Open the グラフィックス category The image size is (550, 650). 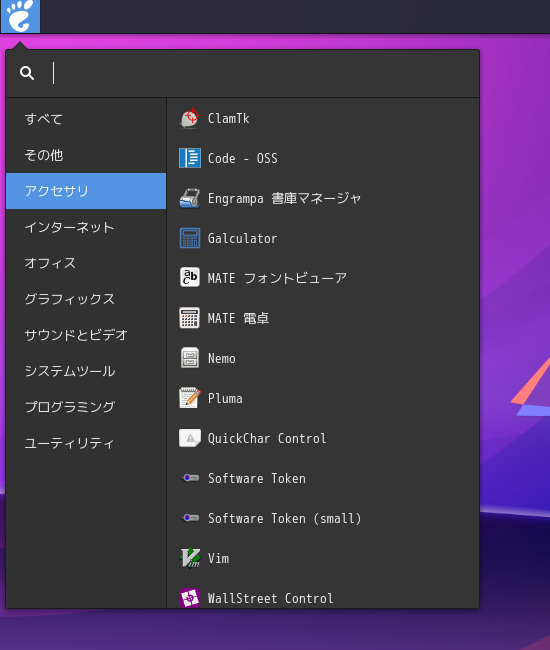(86, 299)
